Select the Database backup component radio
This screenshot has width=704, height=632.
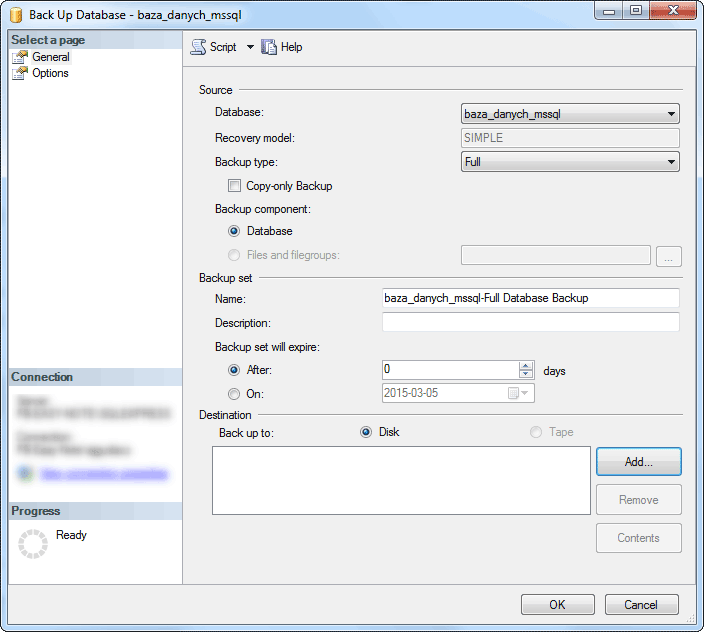(x=234, y=231)
